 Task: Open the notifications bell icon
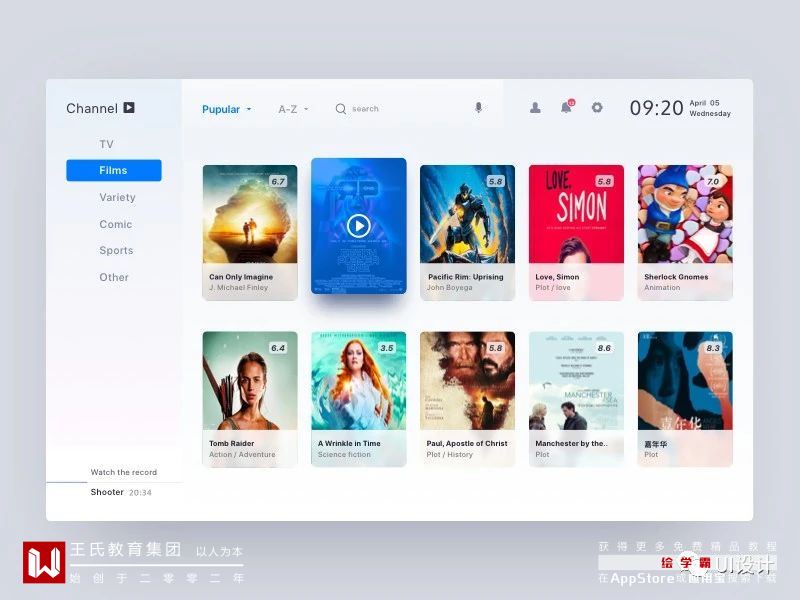(566, 108)
